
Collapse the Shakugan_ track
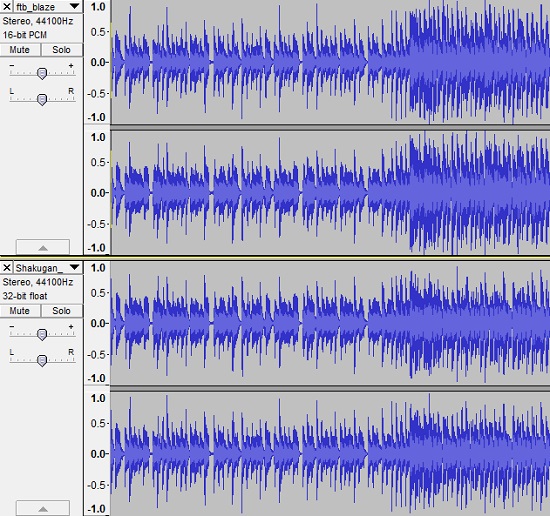click(43, 508)
